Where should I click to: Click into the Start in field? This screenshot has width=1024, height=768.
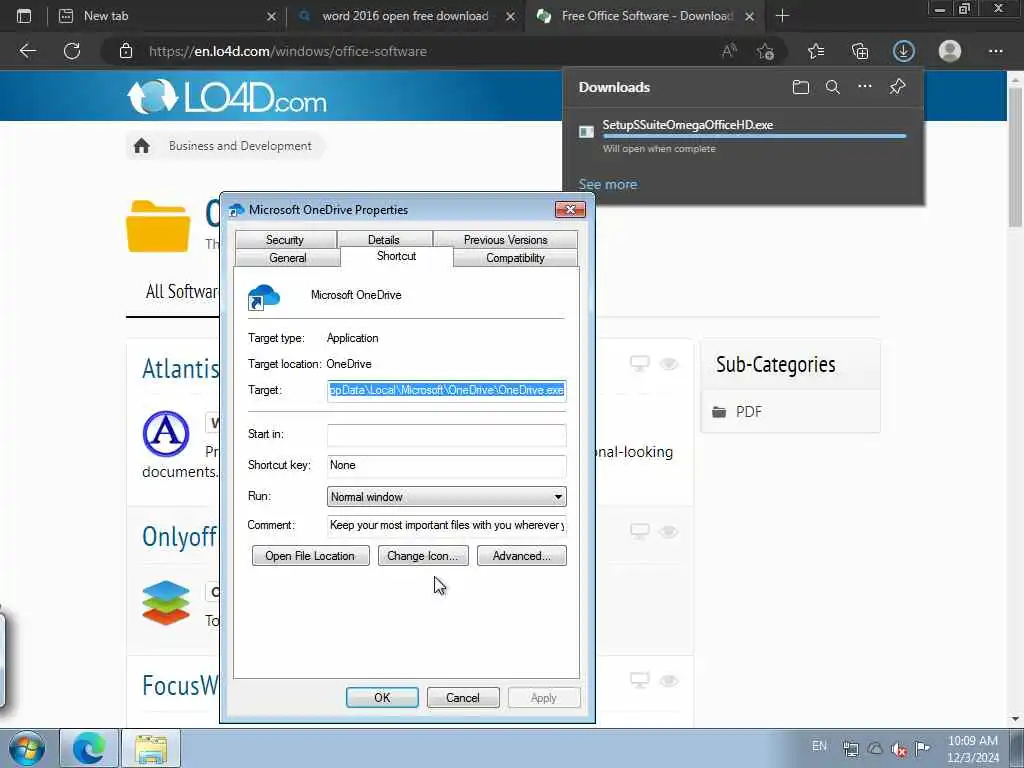(x=447, y=434)
